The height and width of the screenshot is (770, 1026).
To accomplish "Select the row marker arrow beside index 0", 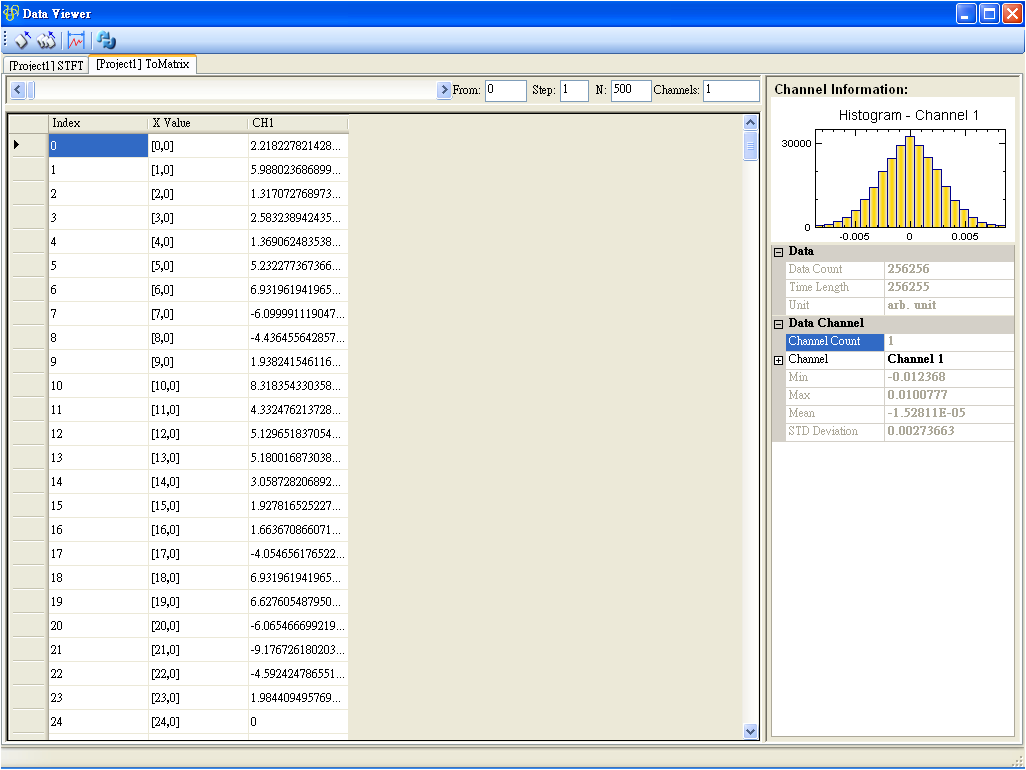I will 17,145.
